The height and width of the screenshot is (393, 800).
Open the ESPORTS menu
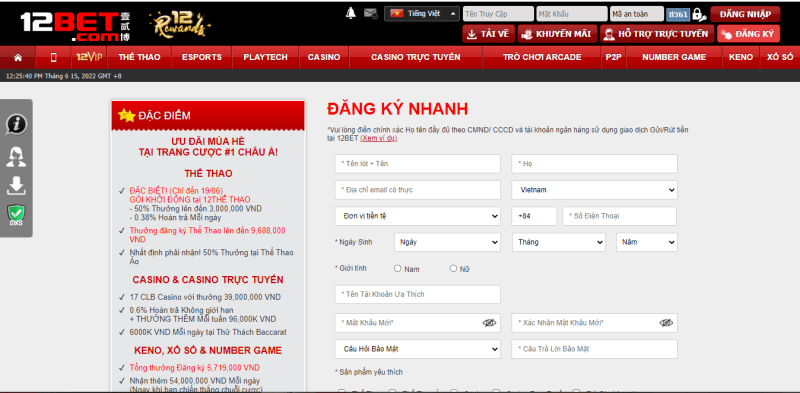(202, 57)
